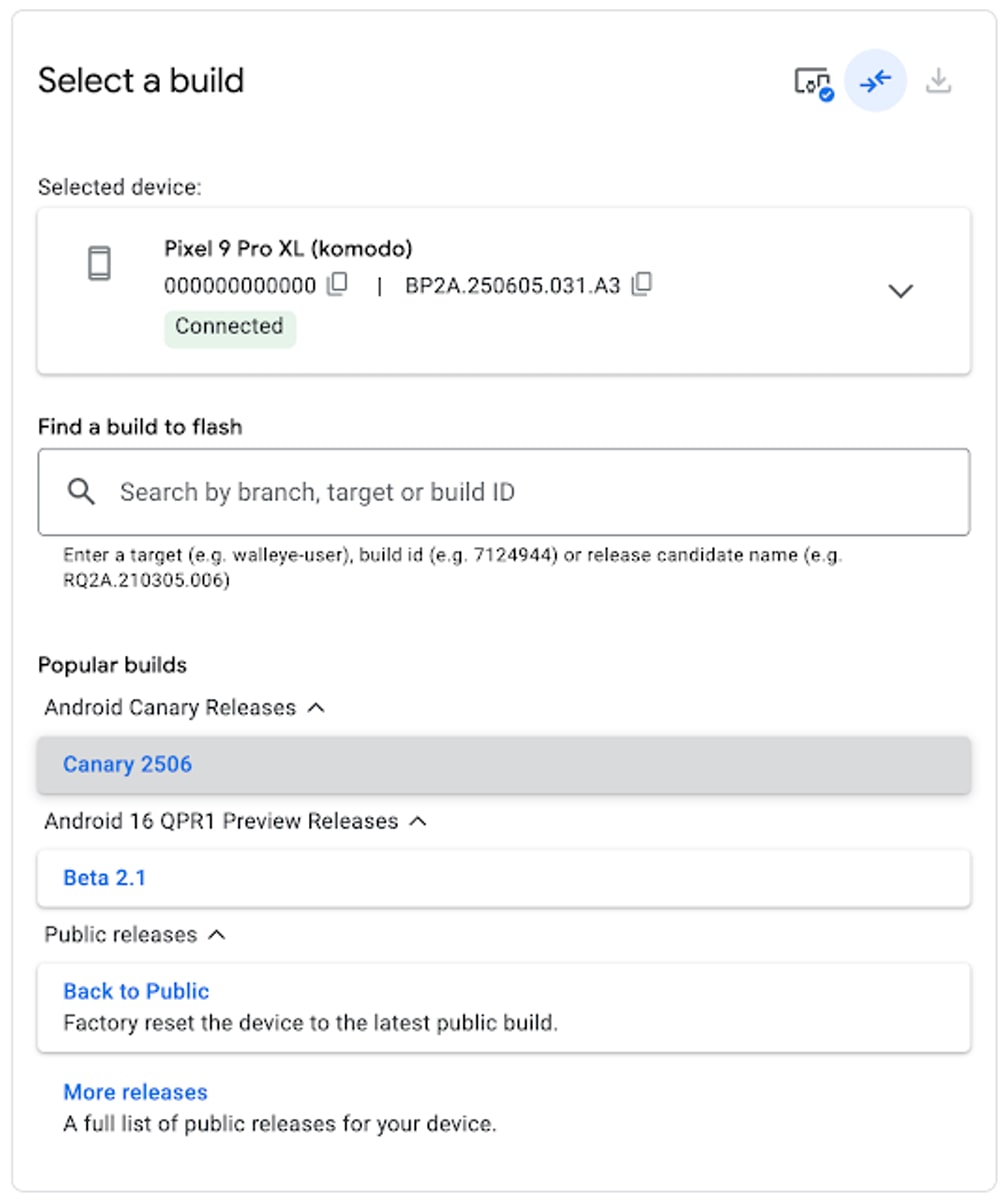This screenshot has width=1005, height=1200.
Task: Collapse the Public releases section
Action: pyautogui.click(x=217, y=935)
